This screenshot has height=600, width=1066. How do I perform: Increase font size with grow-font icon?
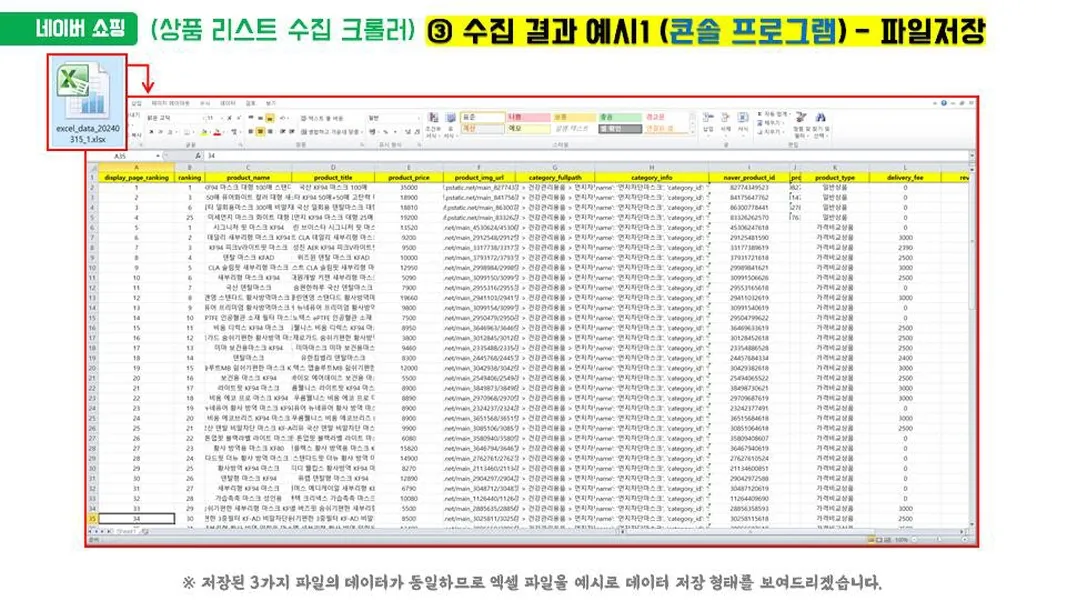pos(229,118)
